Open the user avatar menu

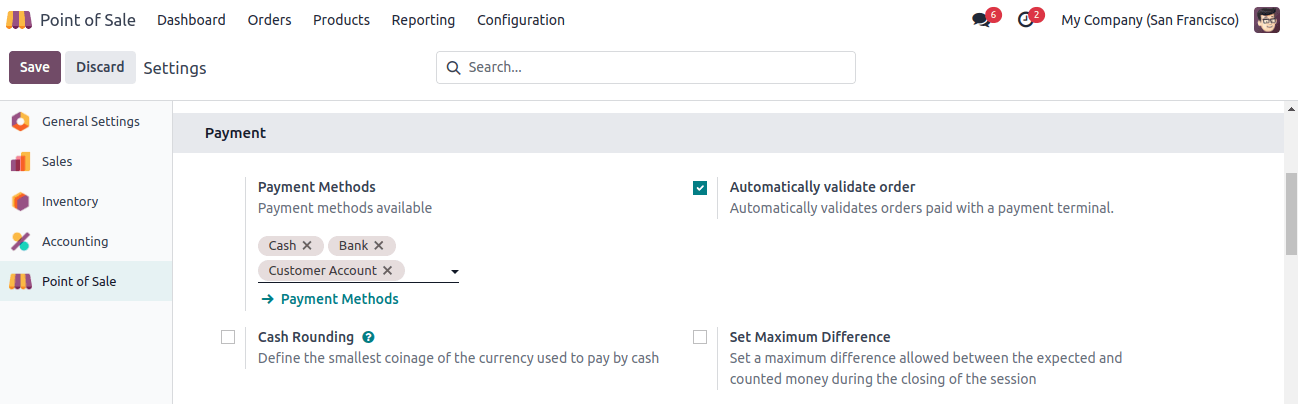(x=1267, y=20)
